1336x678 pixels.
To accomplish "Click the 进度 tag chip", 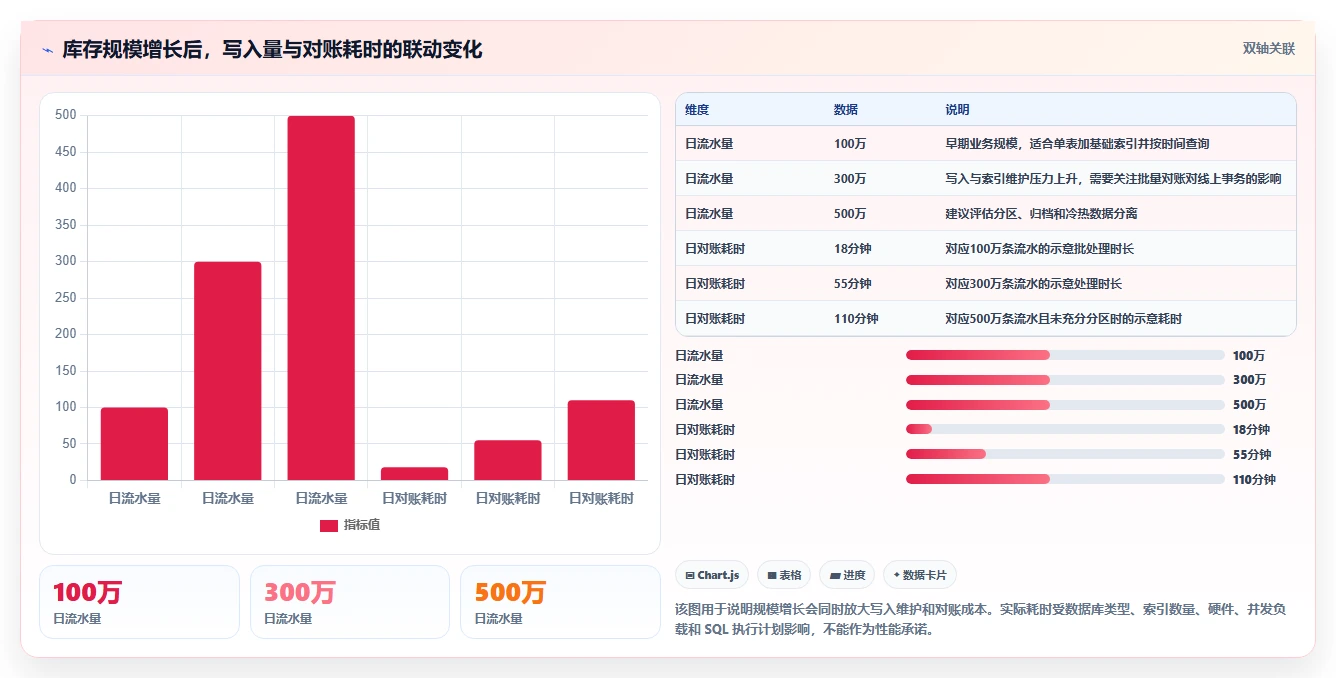I will pyautogui.click(x=847, y=575).
